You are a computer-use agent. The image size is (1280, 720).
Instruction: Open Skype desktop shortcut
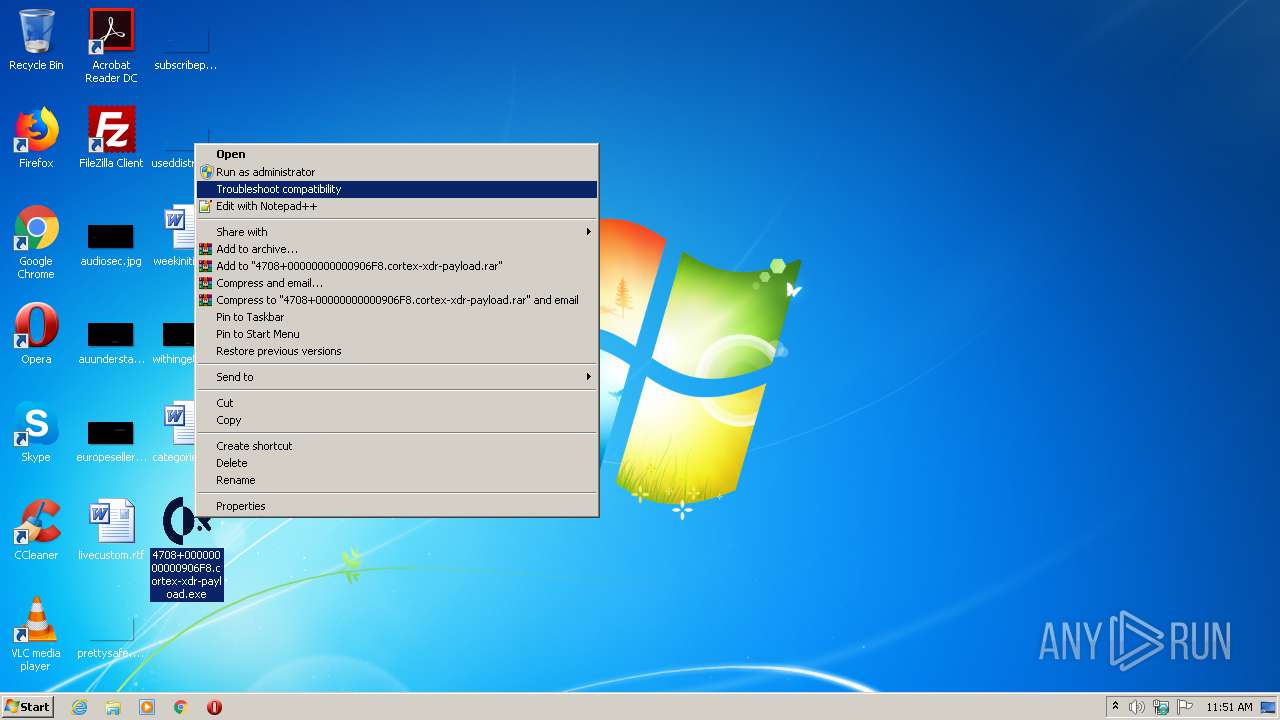click(x=36, y=432)
